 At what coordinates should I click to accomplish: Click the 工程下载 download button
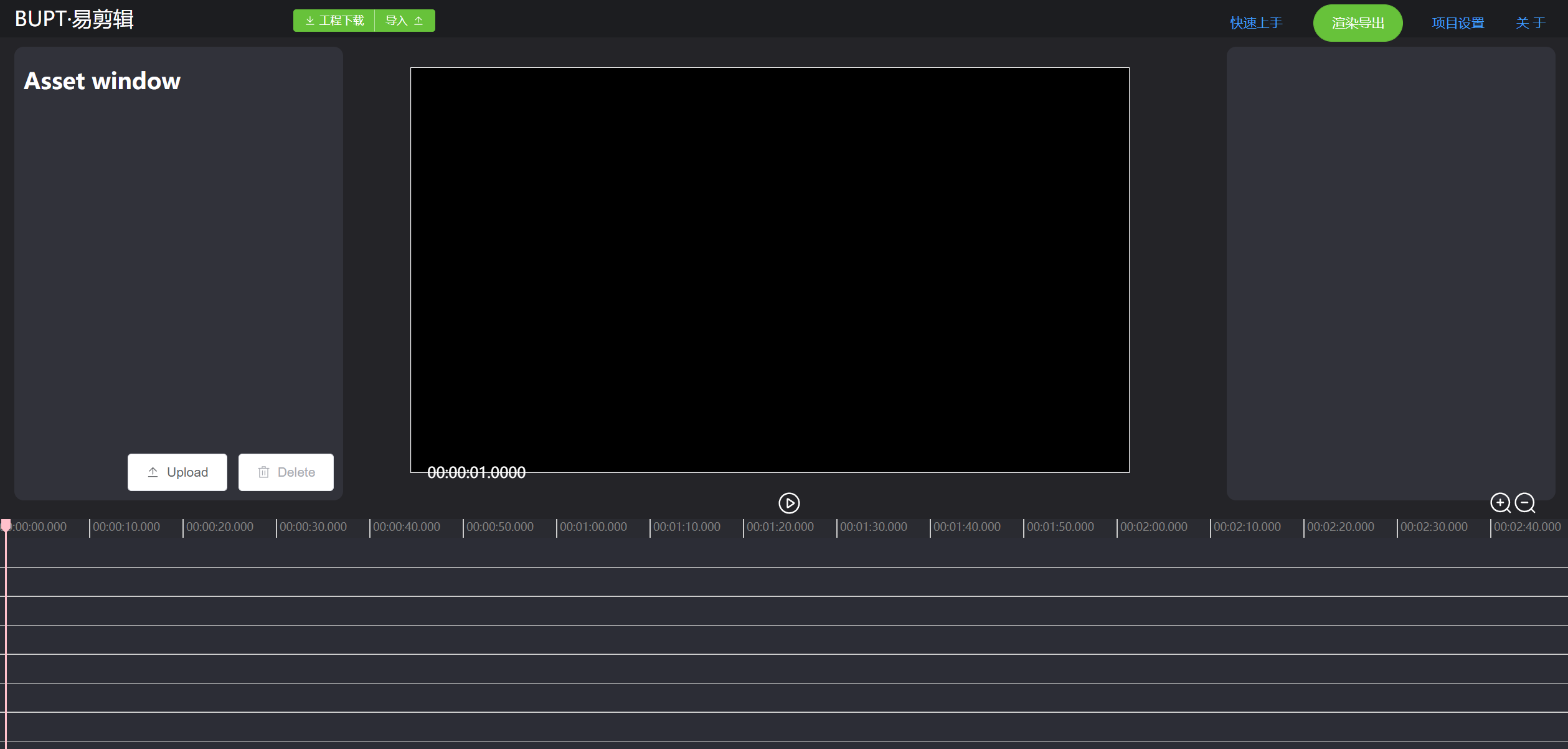pyautogui.click(x=334, y=21)
